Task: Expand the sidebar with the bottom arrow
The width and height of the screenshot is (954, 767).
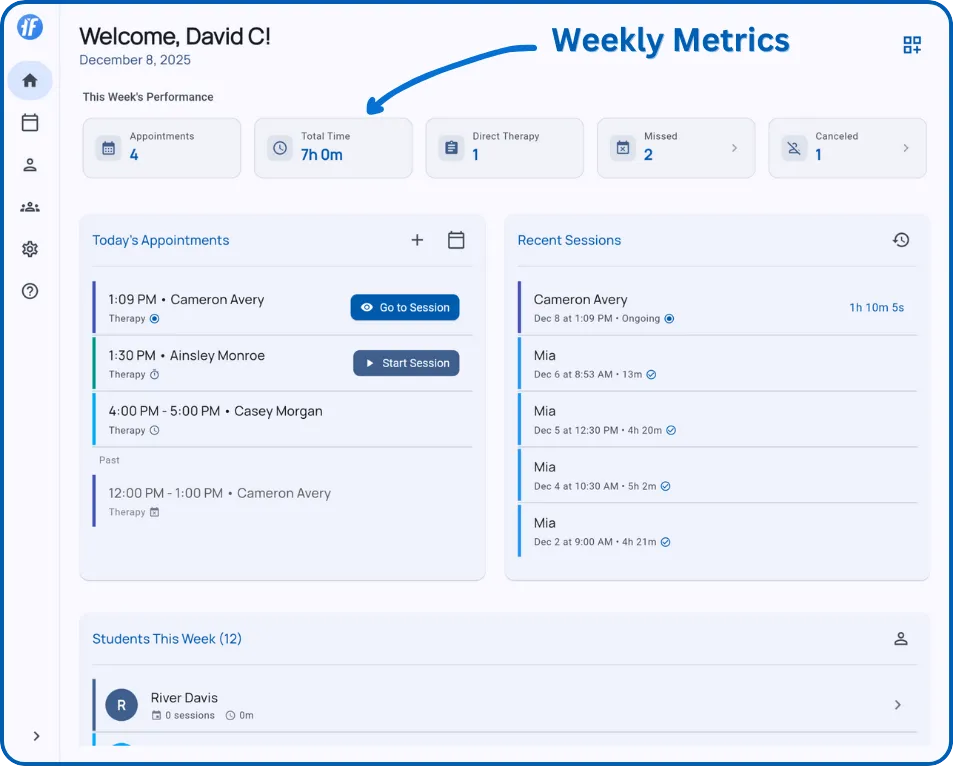Action: [36, 736]
